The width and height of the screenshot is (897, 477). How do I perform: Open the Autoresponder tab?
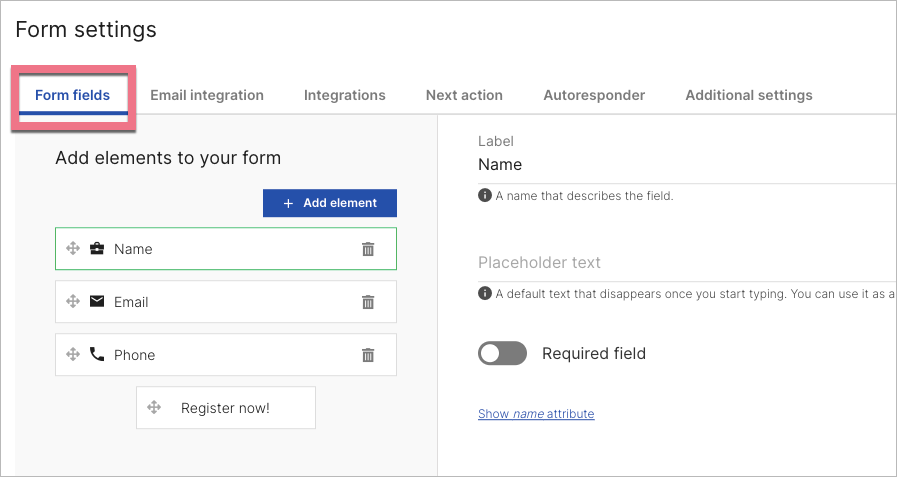pyautogui.click(x=594, y=95)
